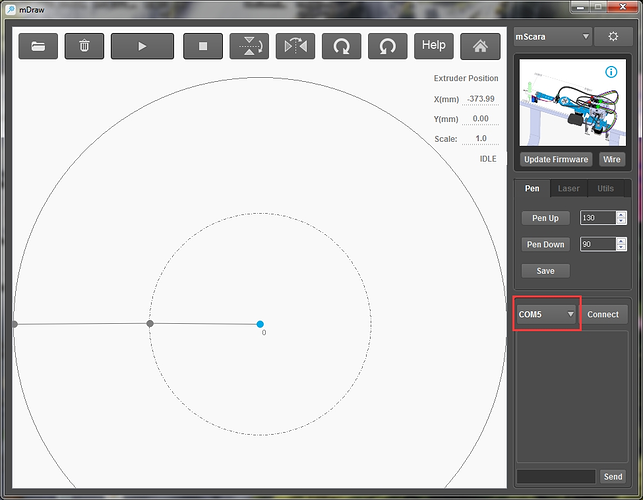This screenshot has height=500, width=643.
Task: Click the Pen Up button
Action: 545,218
